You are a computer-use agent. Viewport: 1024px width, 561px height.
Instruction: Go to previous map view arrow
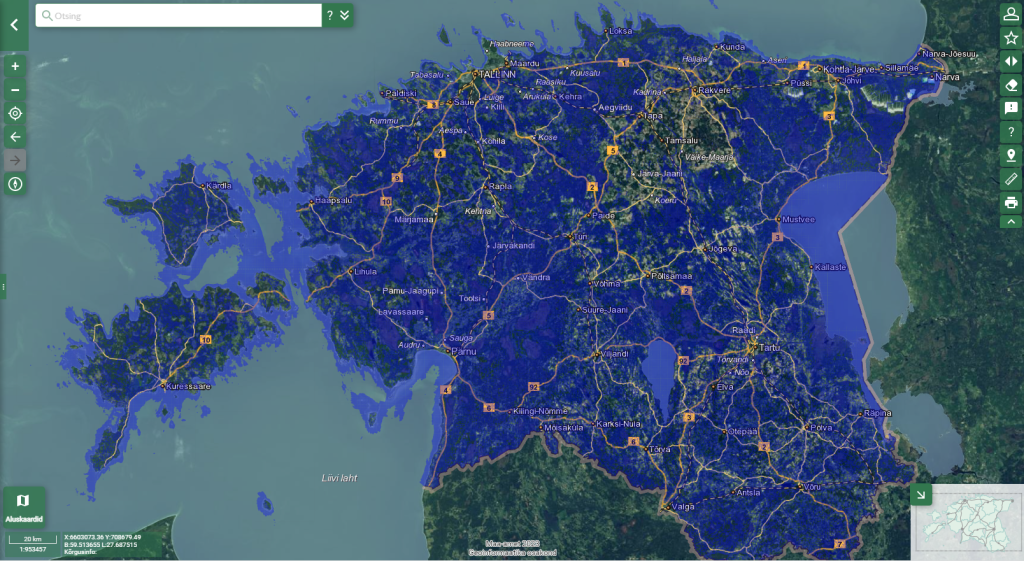point(15,136)
